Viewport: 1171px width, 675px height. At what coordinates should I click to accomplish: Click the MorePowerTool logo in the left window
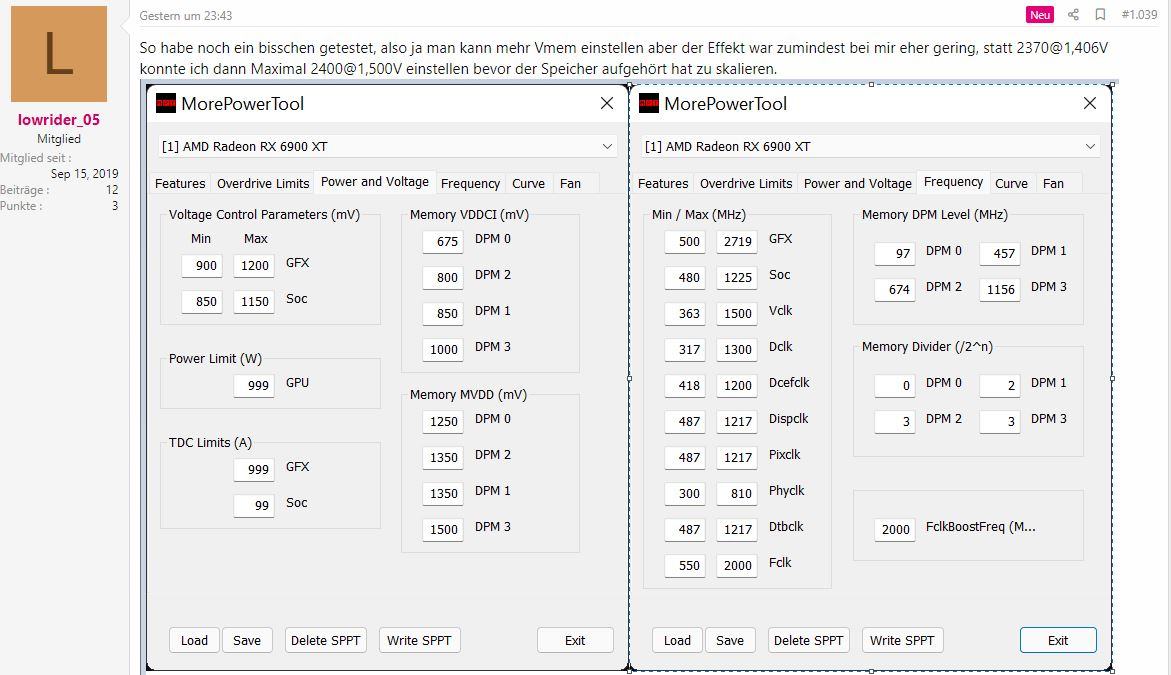point(166,104)
